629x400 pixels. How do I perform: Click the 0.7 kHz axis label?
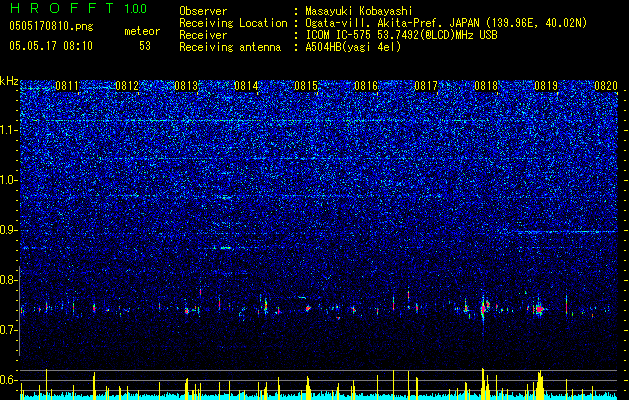(8, 330)
